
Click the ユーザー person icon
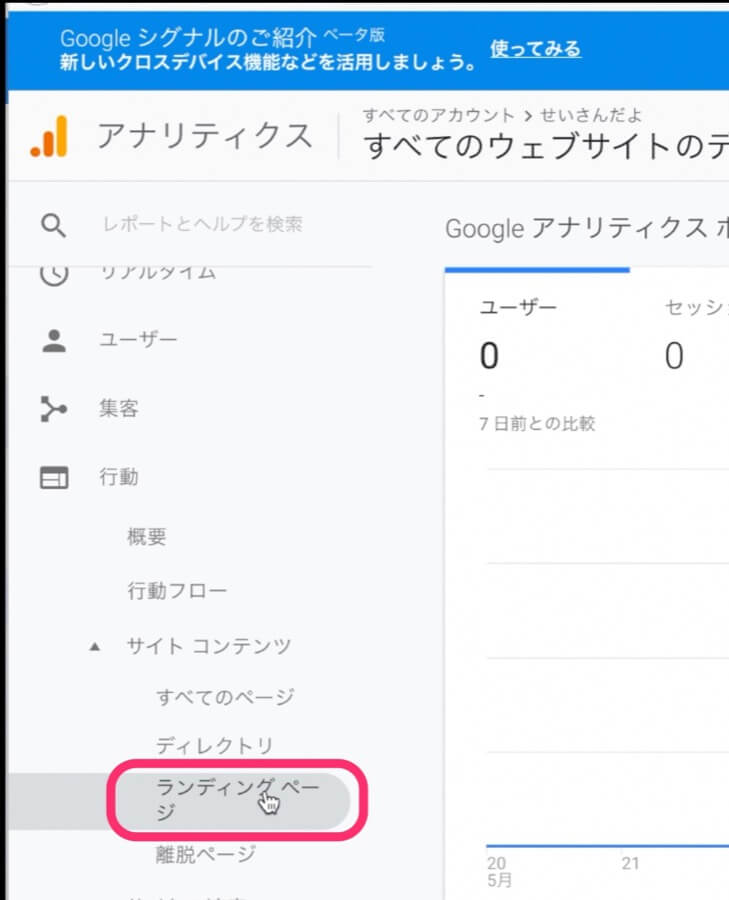pos(53,341)
